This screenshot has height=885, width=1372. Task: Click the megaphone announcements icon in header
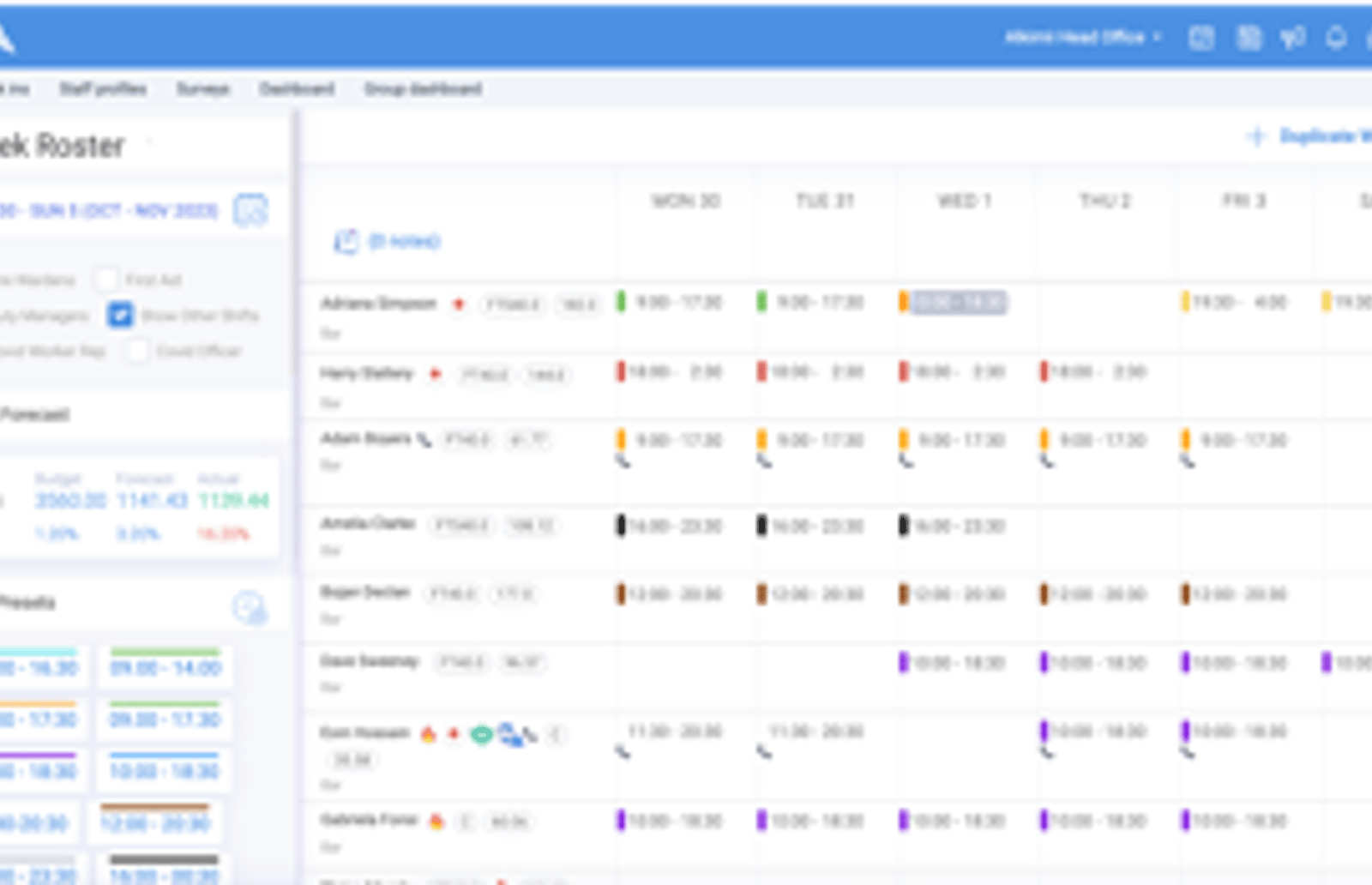[1292, 38]
